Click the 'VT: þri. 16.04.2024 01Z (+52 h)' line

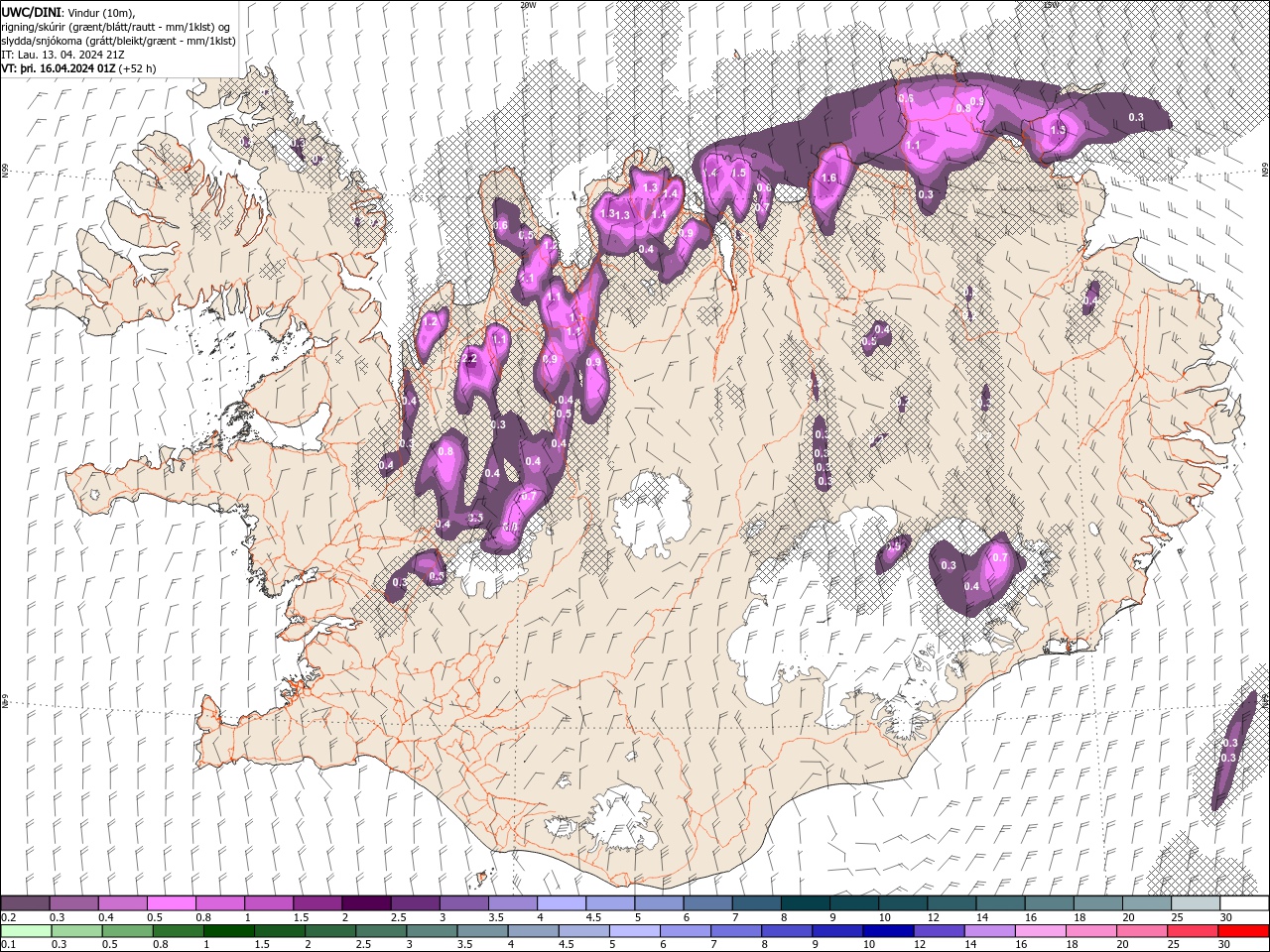pos(78,68)
